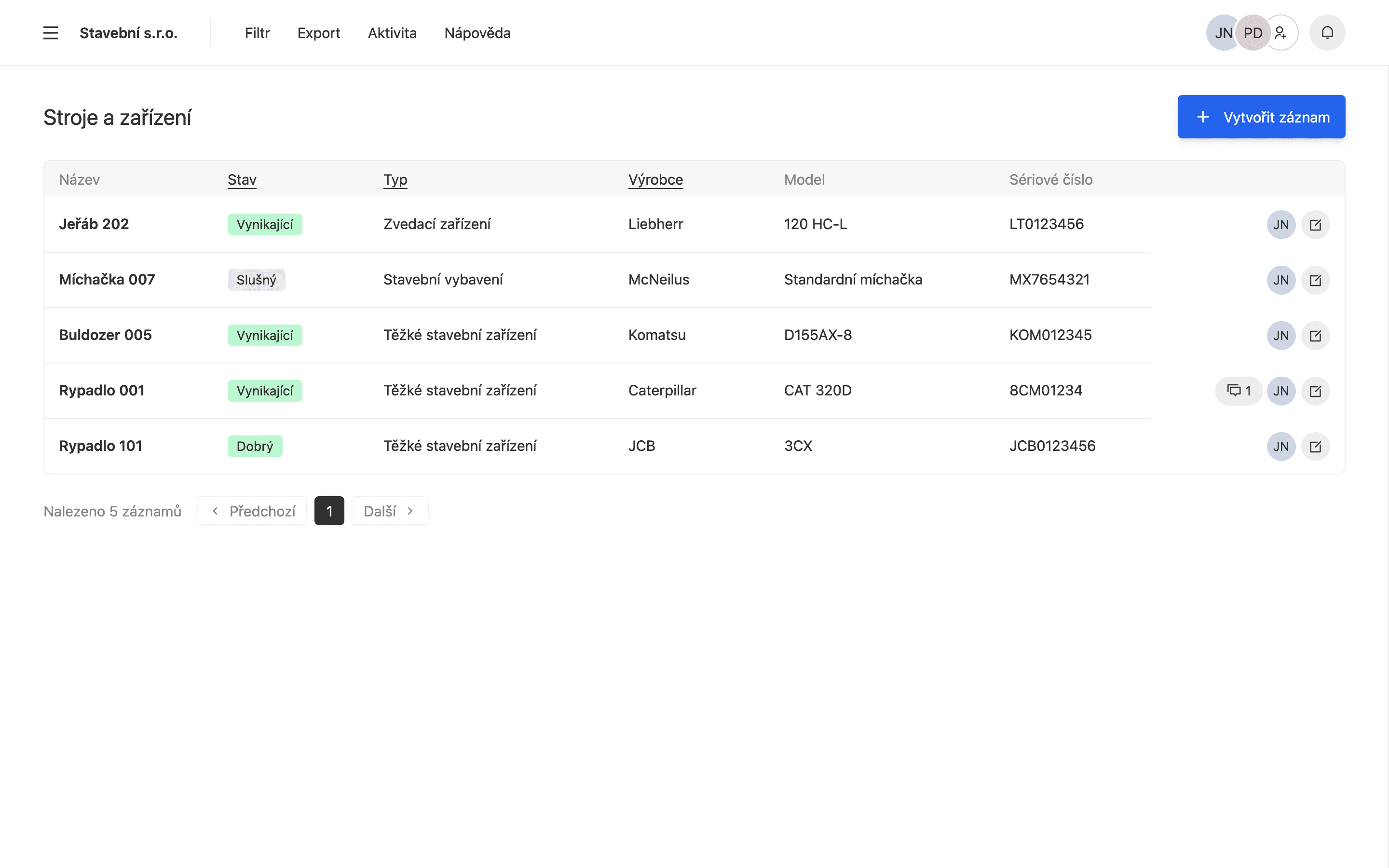Click the notifications bell icon
Viewport: 1389px width, 868px height.
(x=1327, y=33)
